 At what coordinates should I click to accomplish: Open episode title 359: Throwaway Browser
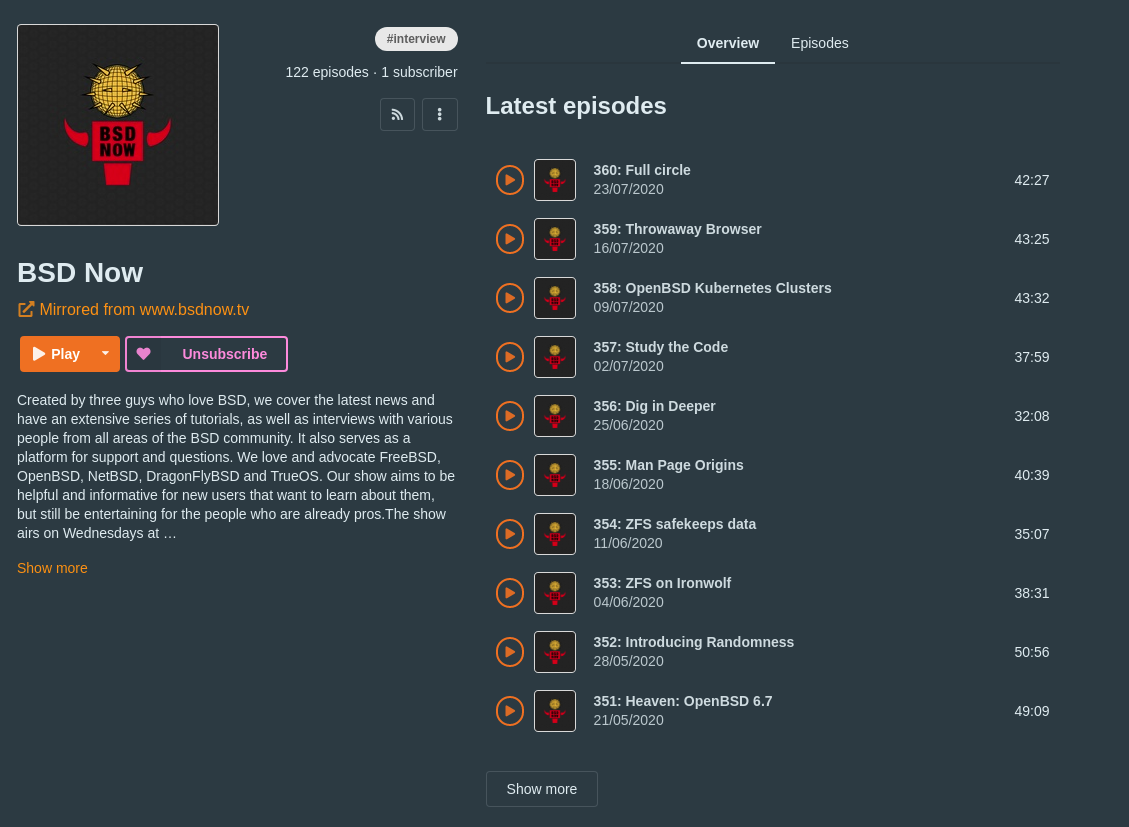point(678,229)
